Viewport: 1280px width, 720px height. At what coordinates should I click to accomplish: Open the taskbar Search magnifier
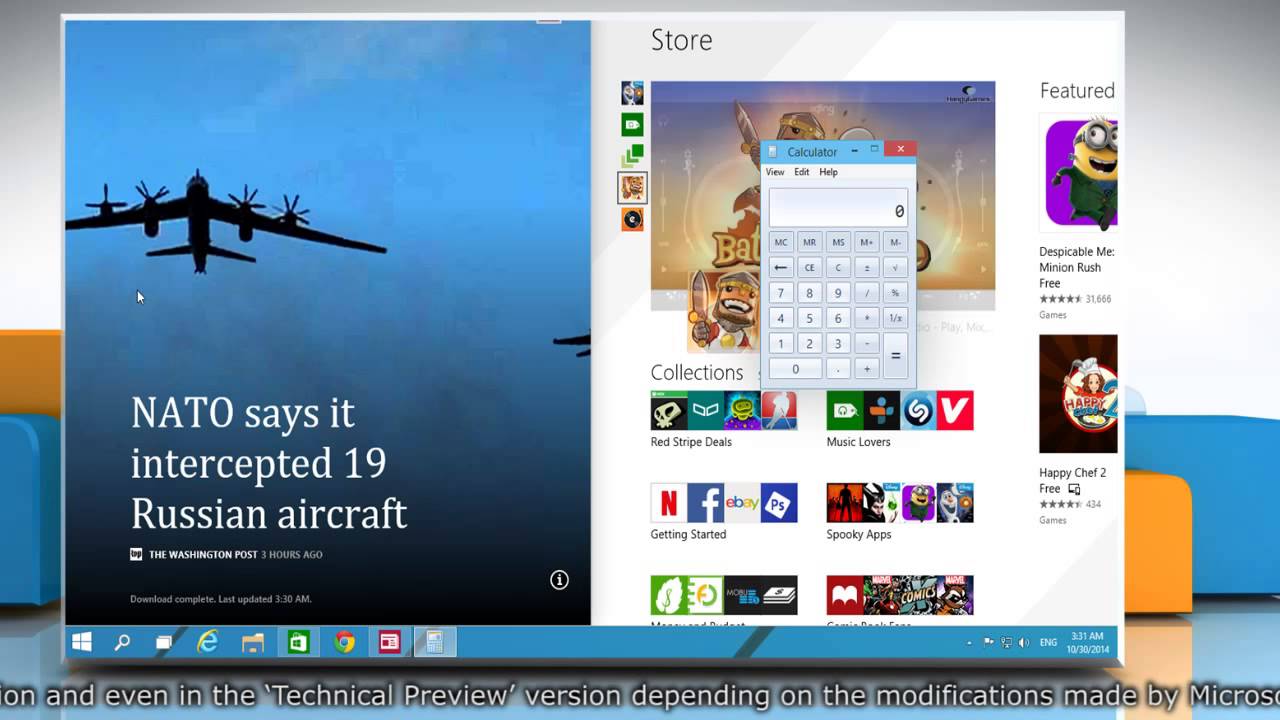[x=122, y=642]
